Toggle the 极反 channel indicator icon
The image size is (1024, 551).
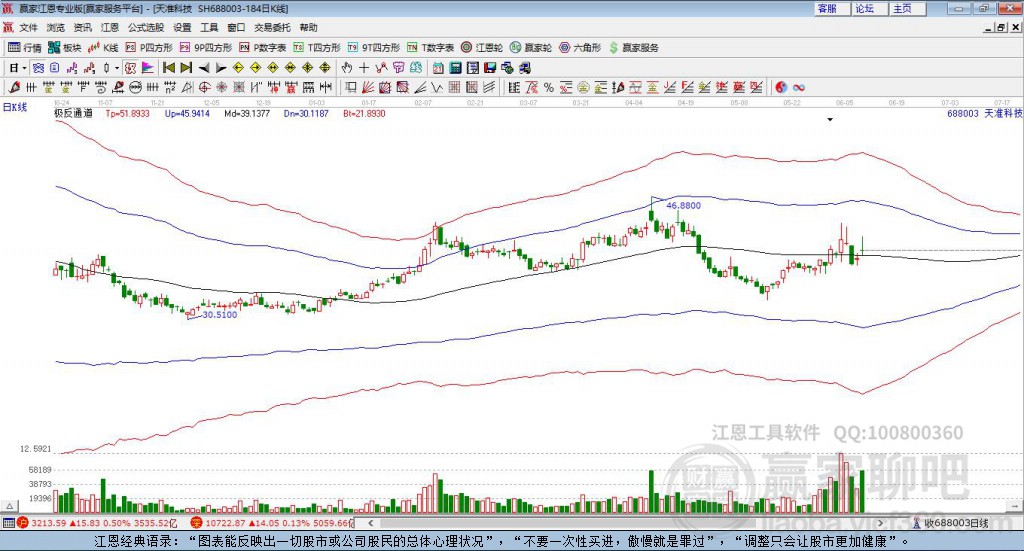[130, 68]
